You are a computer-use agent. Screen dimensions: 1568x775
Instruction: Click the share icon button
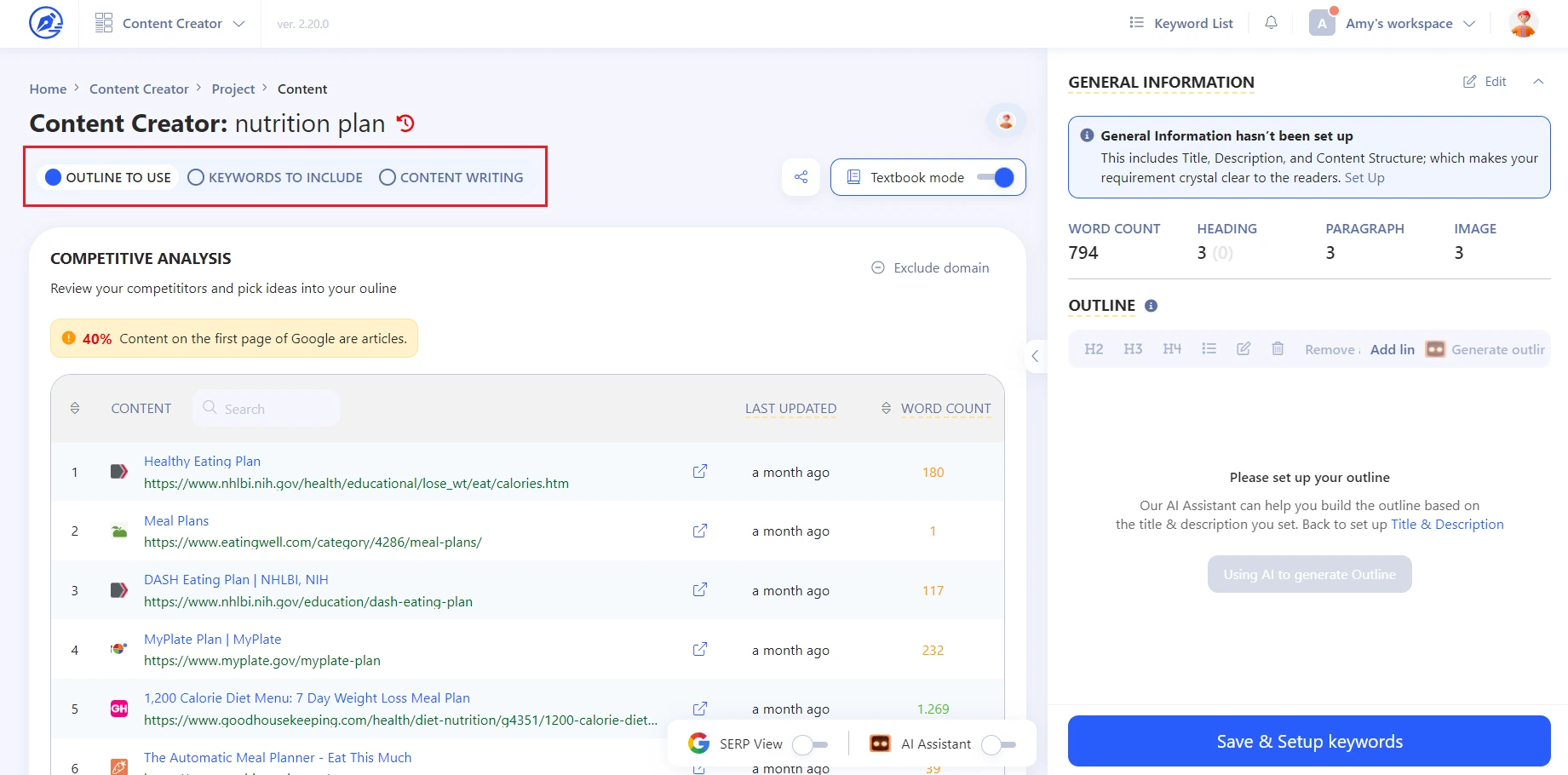pyautogui.click(x=801, y=177)
